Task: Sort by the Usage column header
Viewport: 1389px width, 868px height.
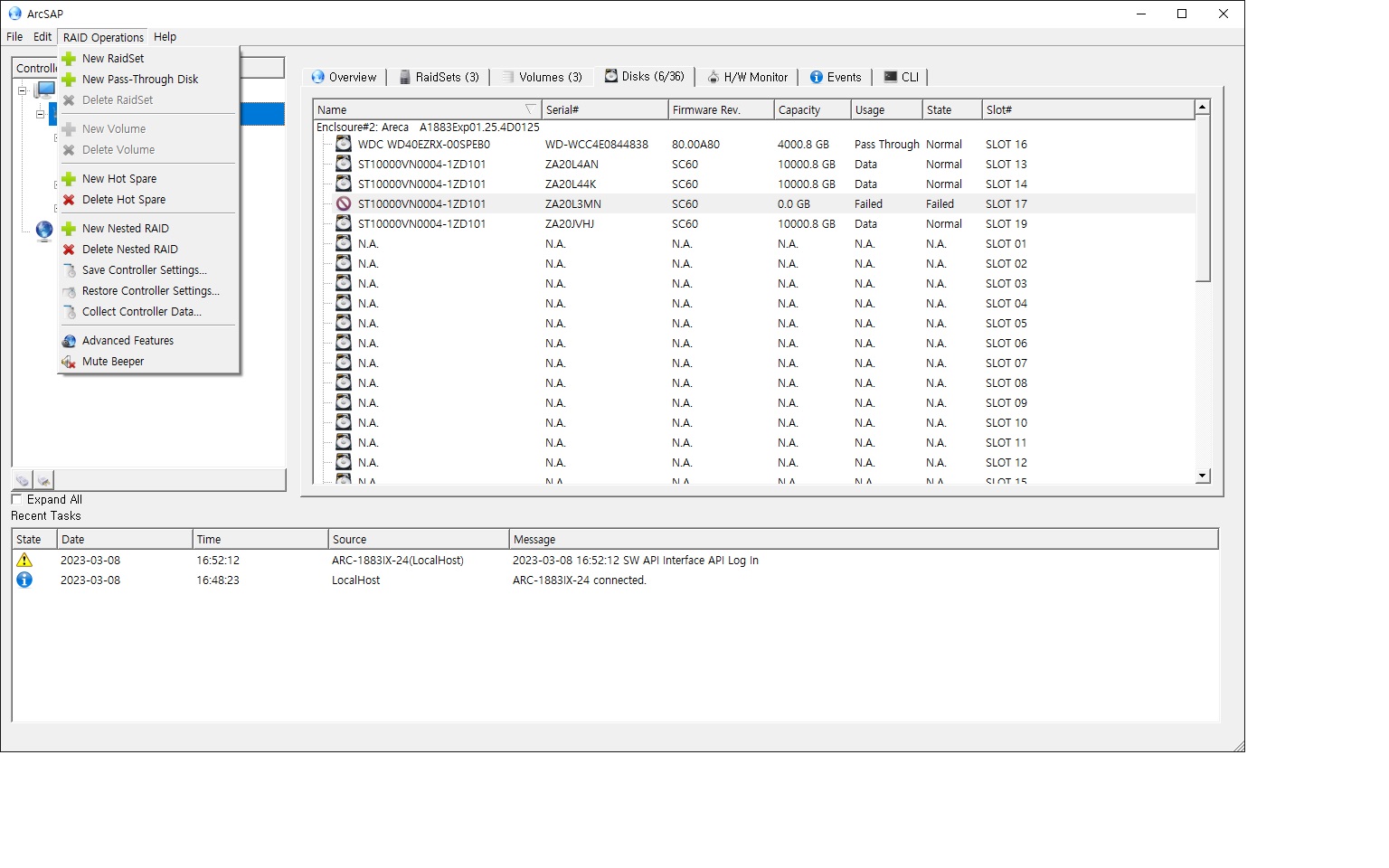Action: tap(886, 109)
